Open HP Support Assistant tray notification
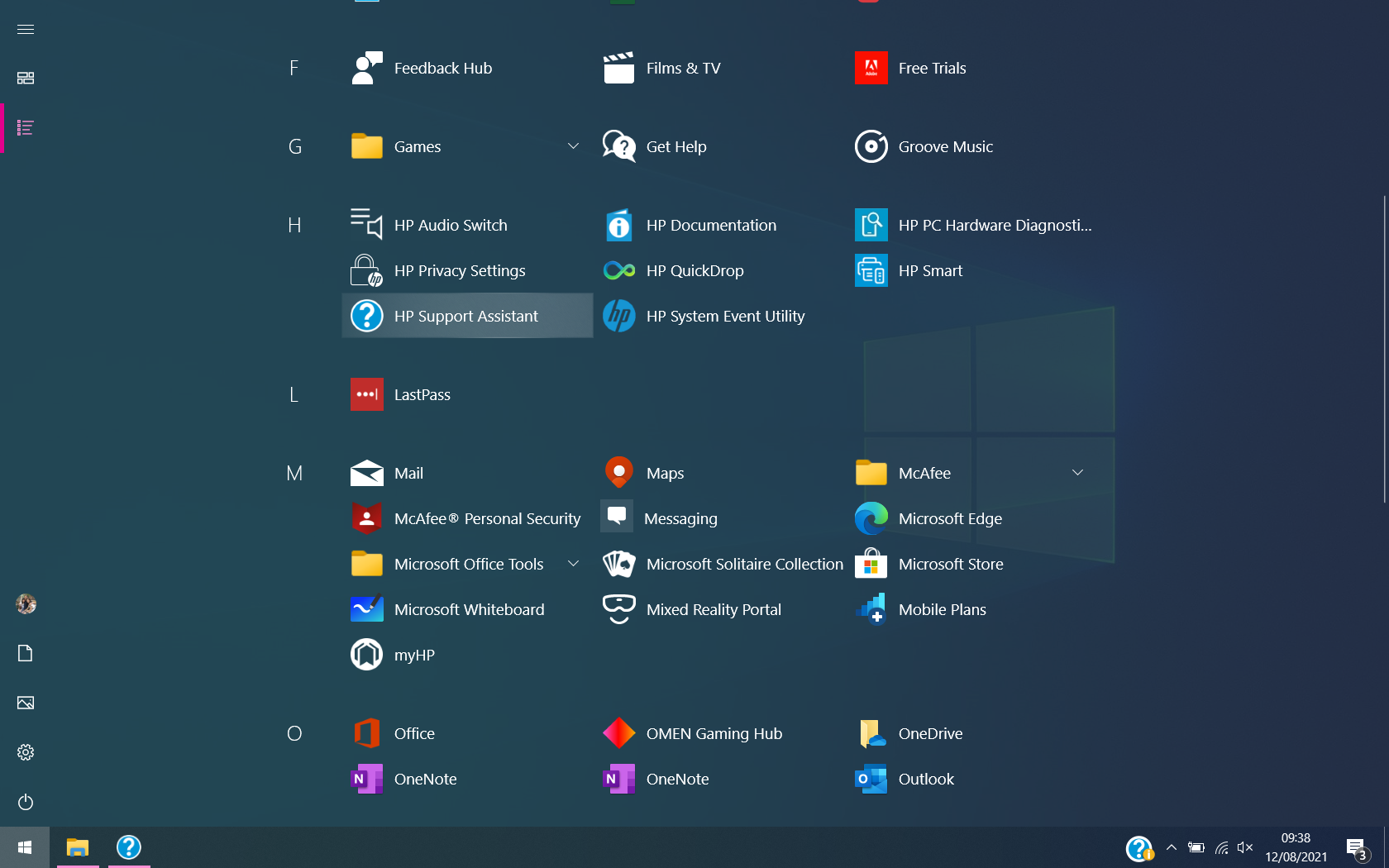 (x=1139, y=848)
